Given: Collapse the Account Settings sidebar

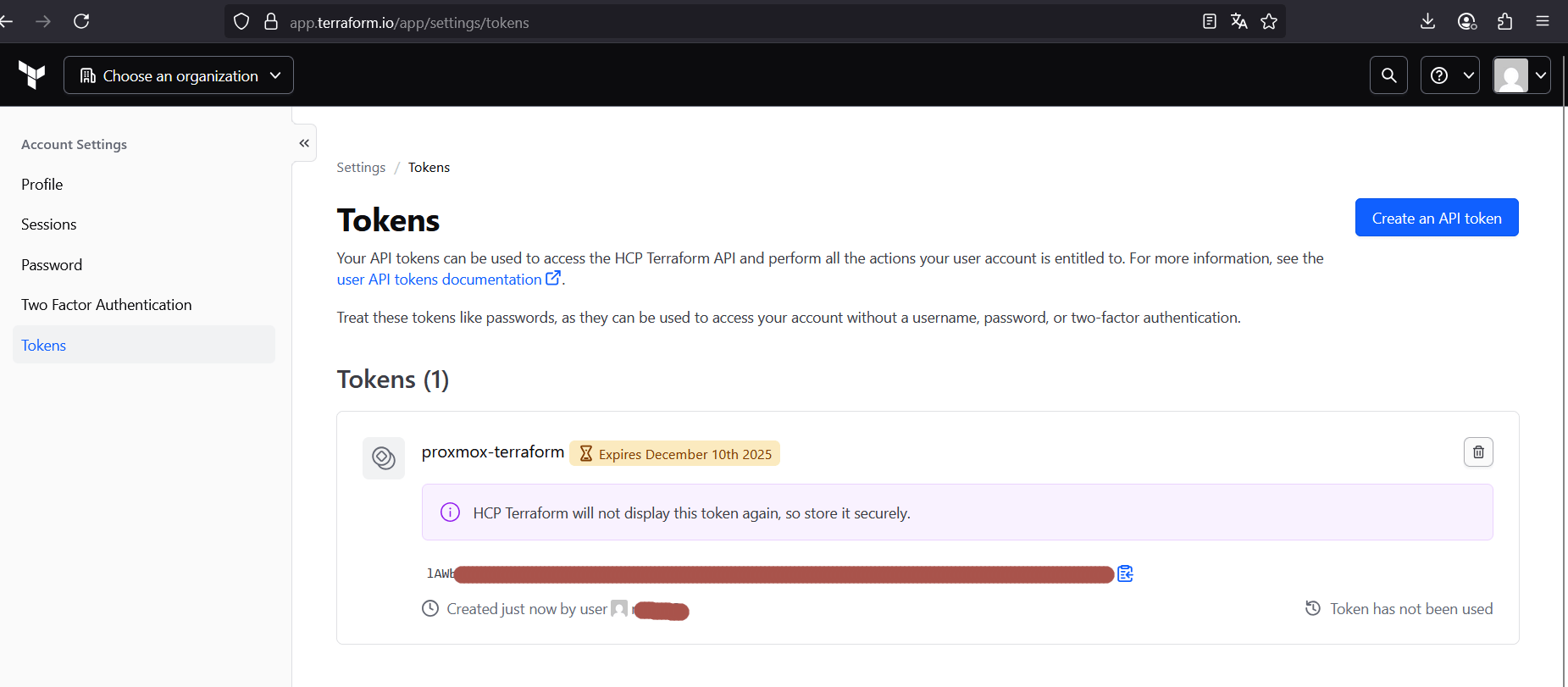Looking at the screenshot, I should coord(304,143).
